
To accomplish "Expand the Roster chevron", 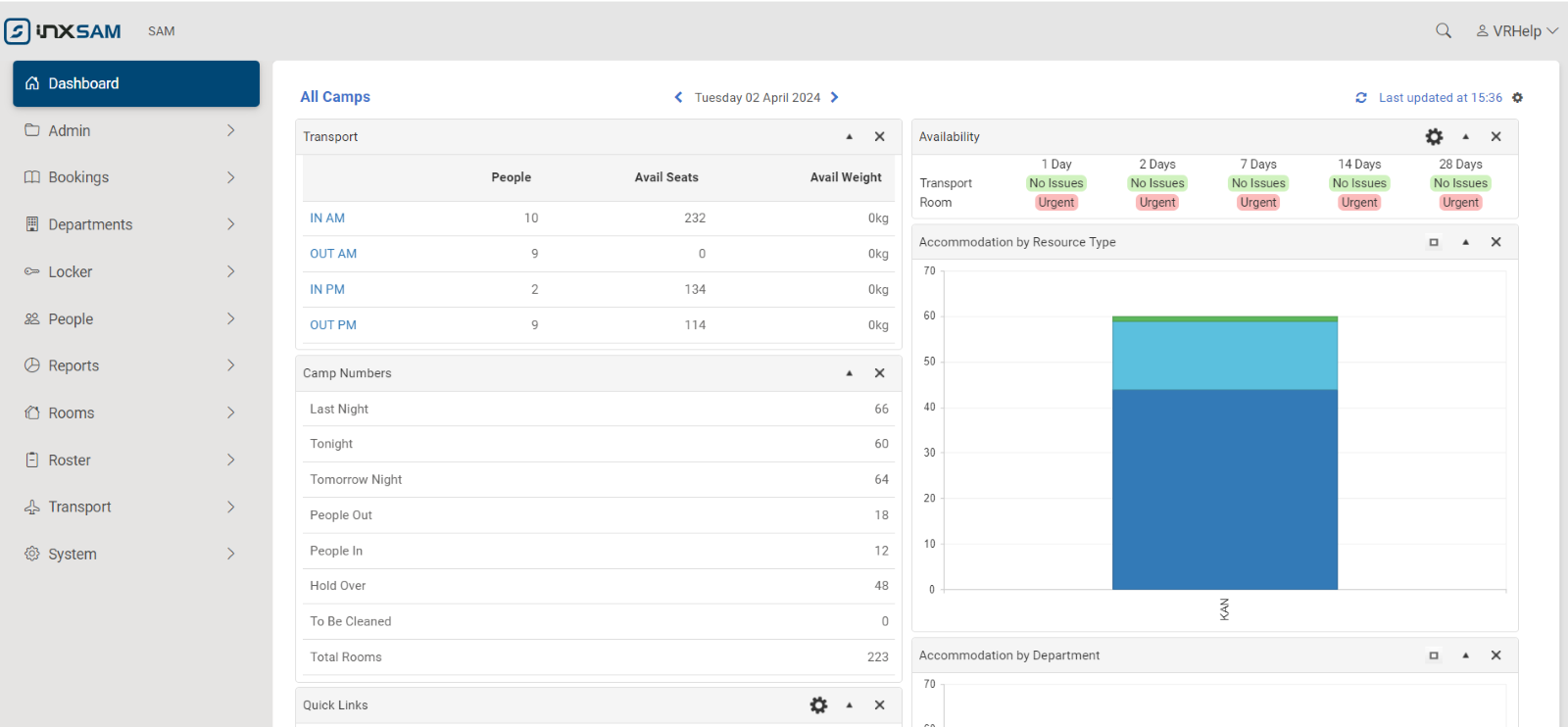I will click(231, 460).
